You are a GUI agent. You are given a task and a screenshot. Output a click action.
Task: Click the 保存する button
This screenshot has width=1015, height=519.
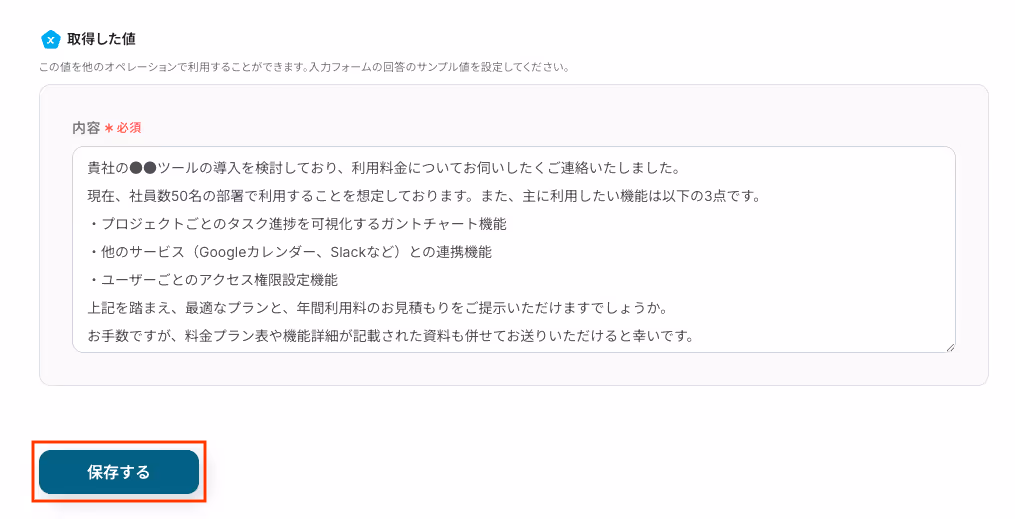point(119,472)
